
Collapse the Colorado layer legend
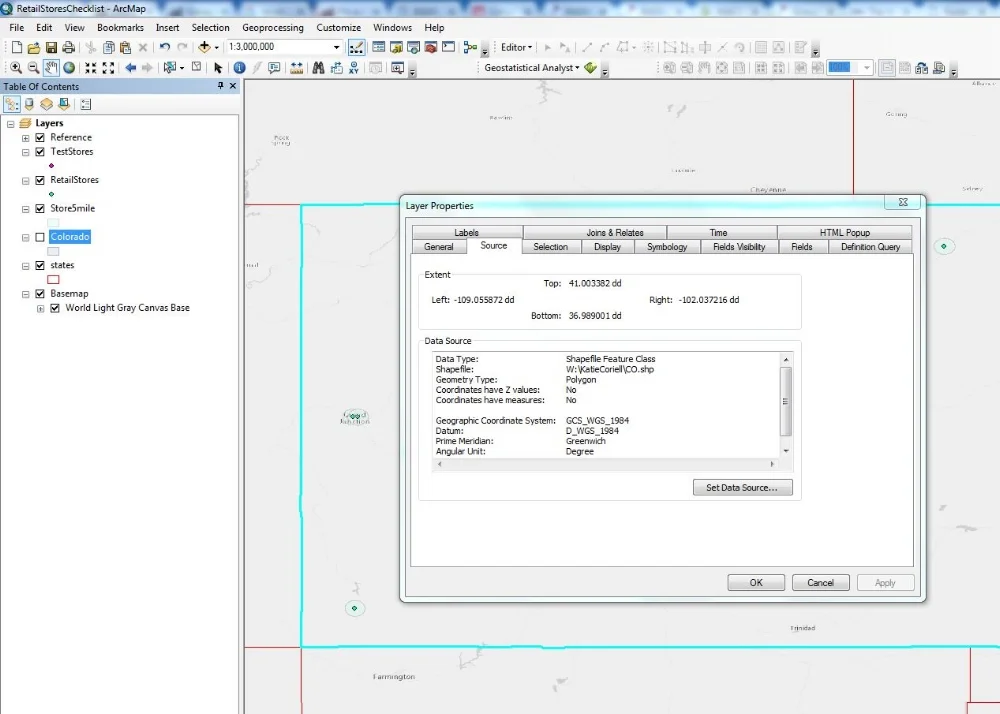(x=26, y=238)
